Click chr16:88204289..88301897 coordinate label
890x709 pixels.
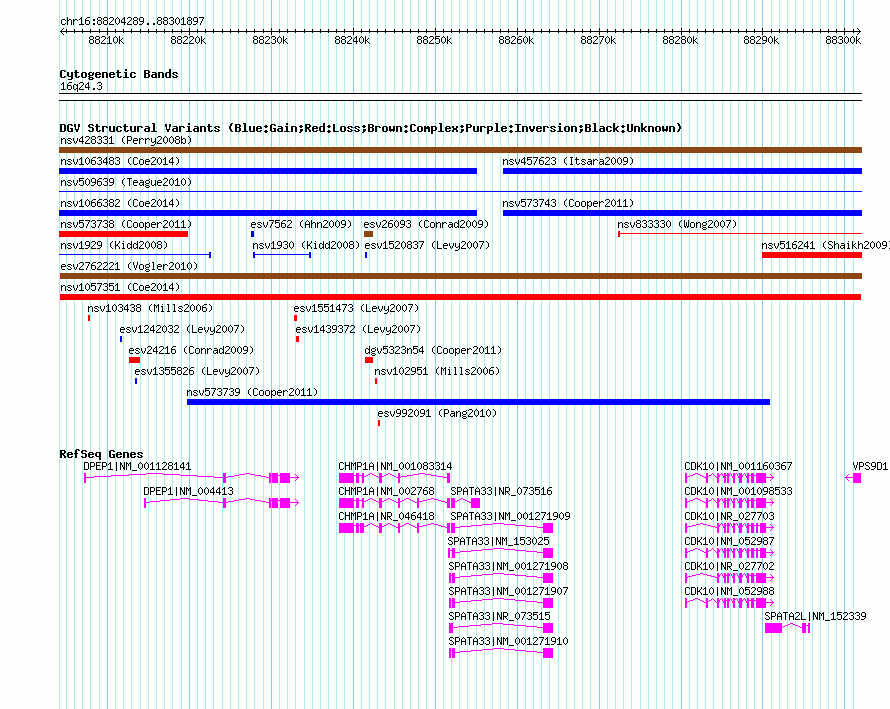(x=132, y=21)
